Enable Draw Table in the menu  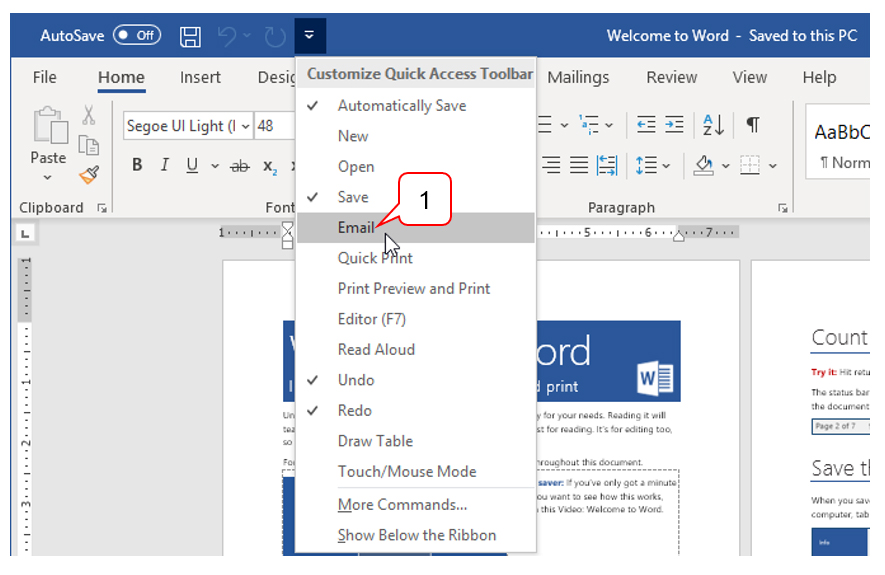415,441
